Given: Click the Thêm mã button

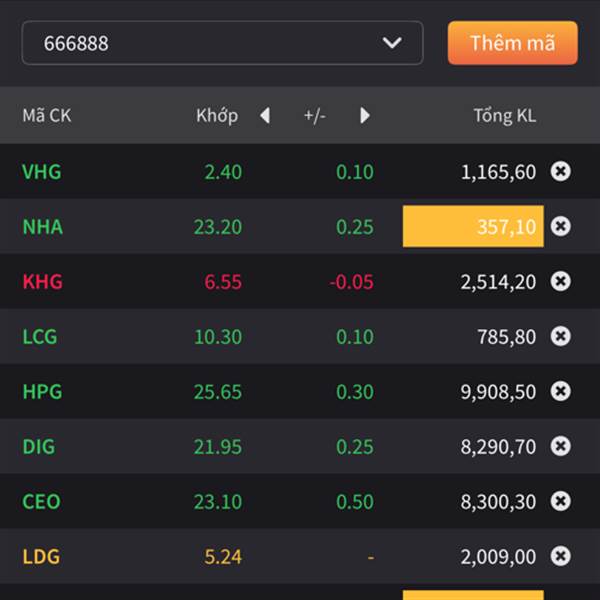Looking at the screenshot, I should pos(512,43).
